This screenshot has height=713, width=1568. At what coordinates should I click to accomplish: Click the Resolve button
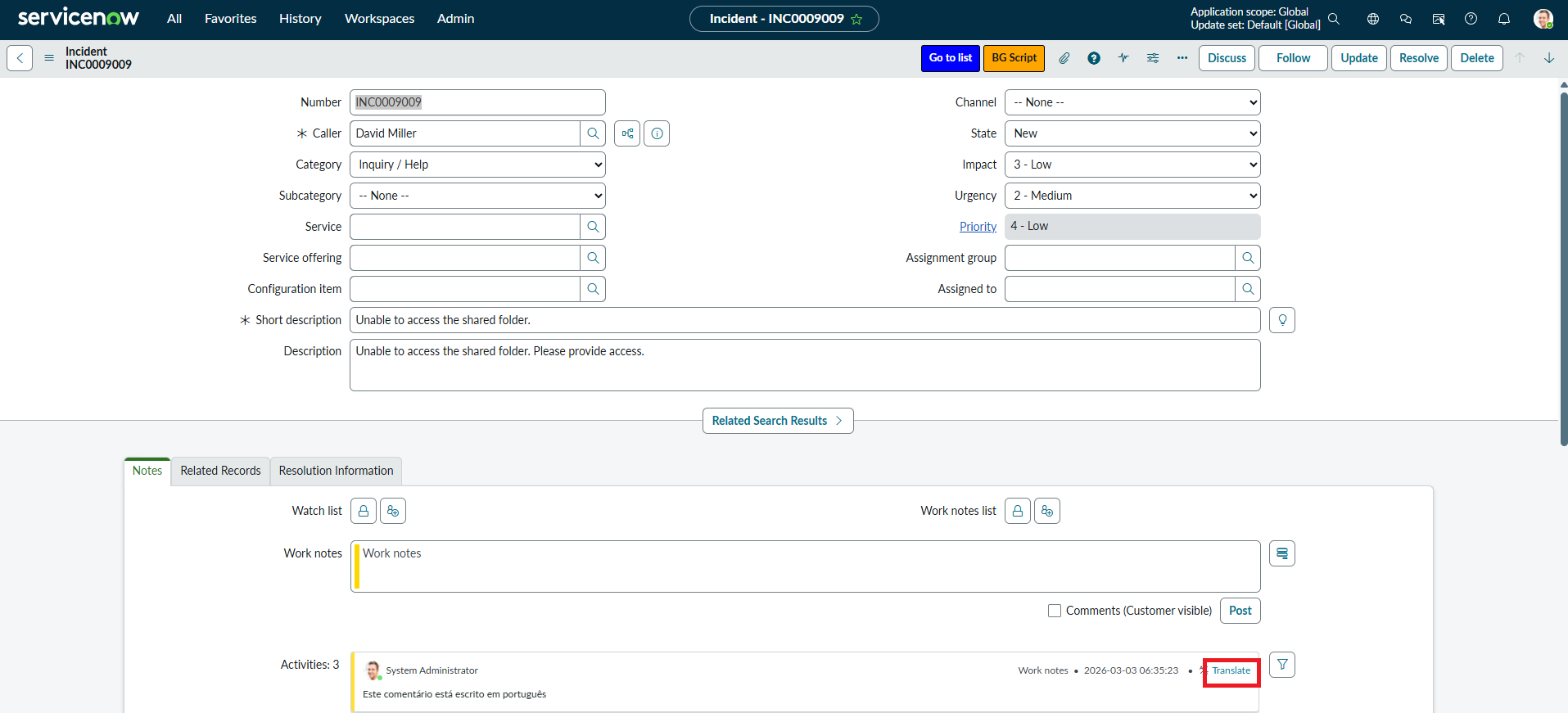1419,58
